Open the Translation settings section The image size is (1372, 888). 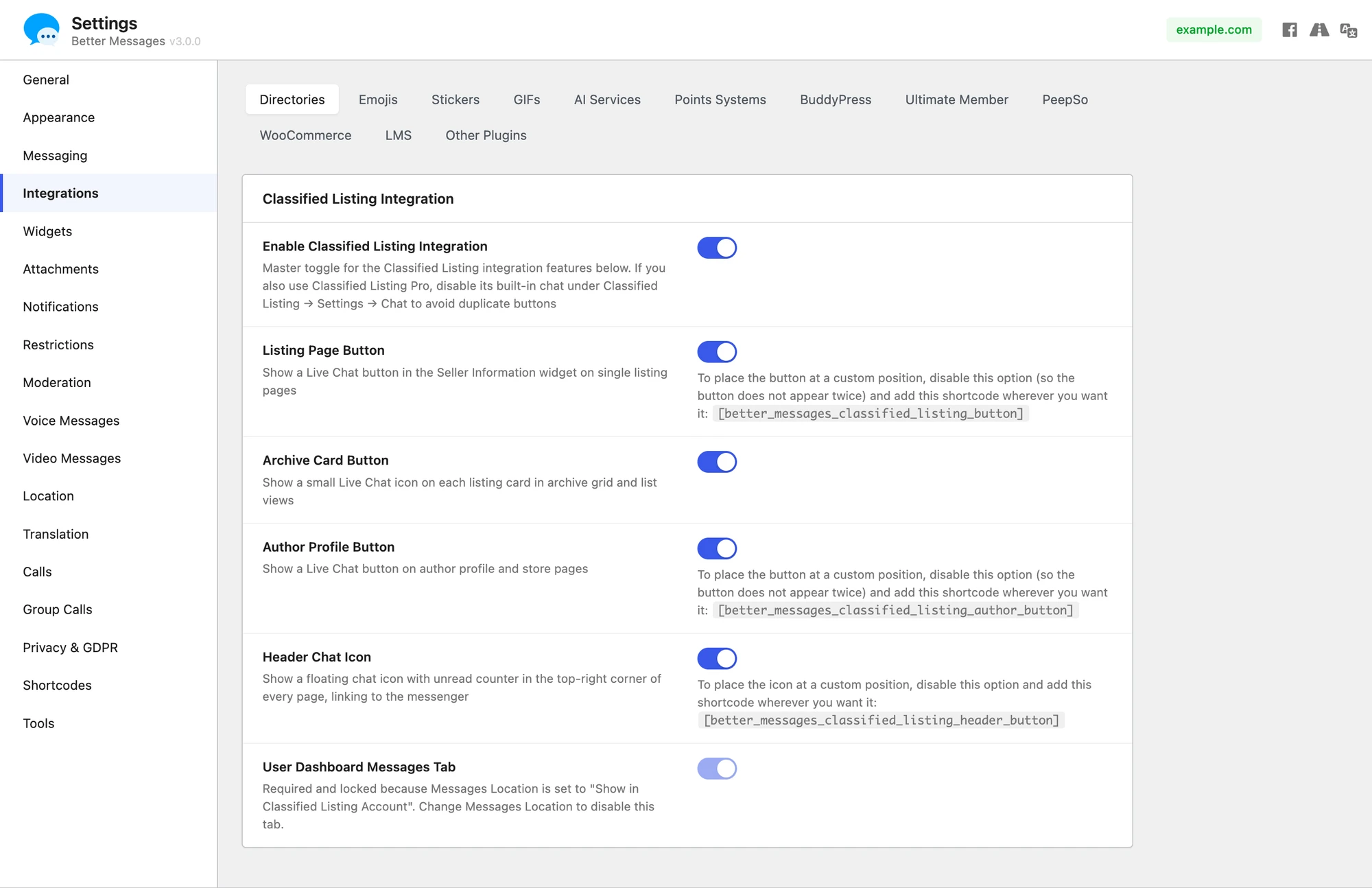(x=108, y=534)
